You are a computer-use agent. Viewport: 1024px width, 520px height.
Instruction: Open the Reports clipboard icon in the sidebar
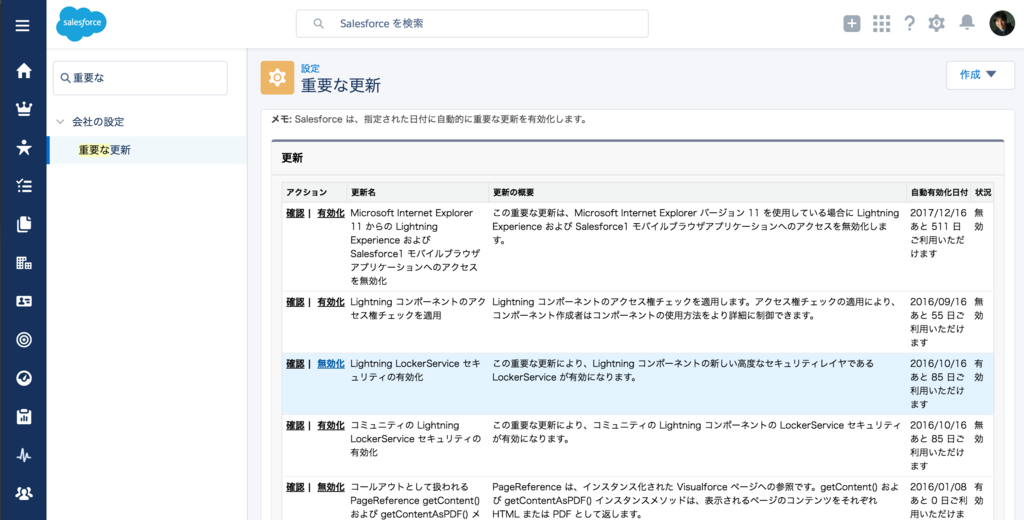click(24, 416)
